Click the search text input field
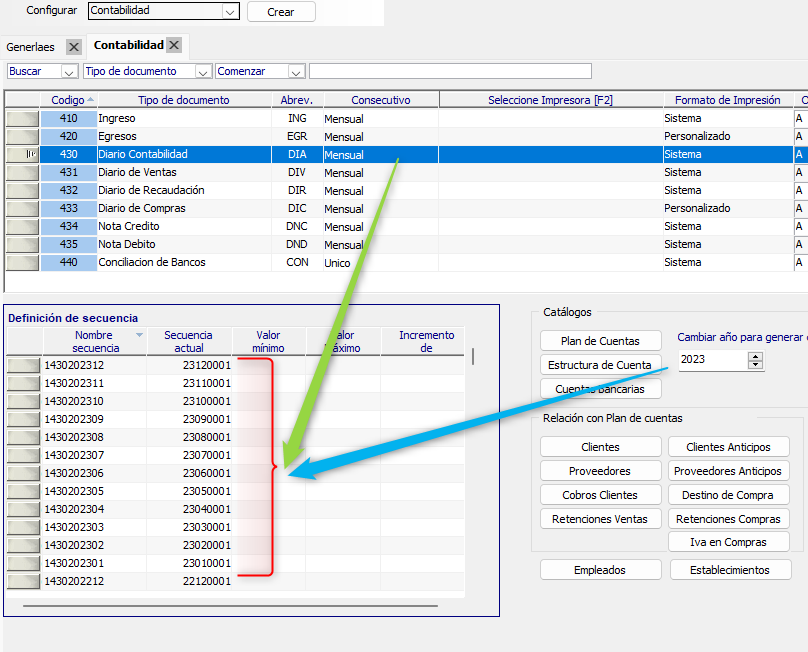 [450, 71]
